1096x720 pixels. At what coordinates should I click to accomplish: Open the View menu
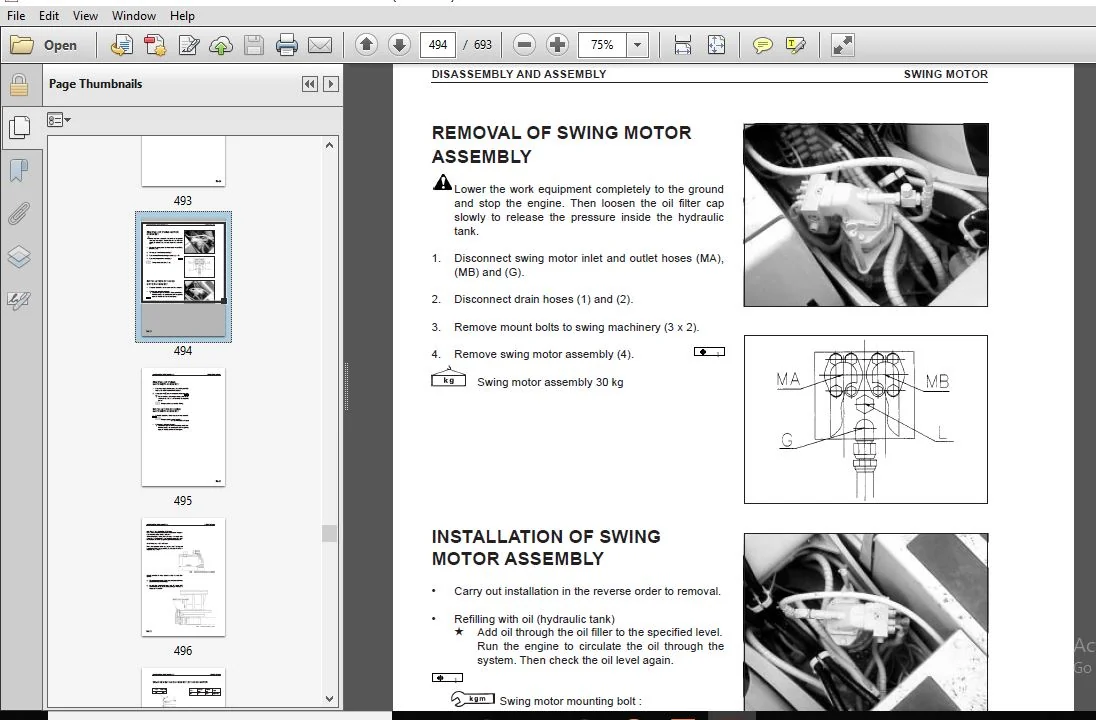85,15
